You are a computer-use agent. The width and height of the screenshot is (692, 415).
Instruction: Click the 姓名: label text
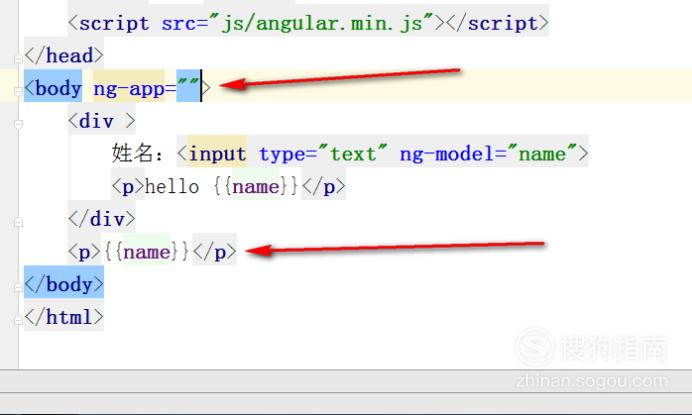138,153
